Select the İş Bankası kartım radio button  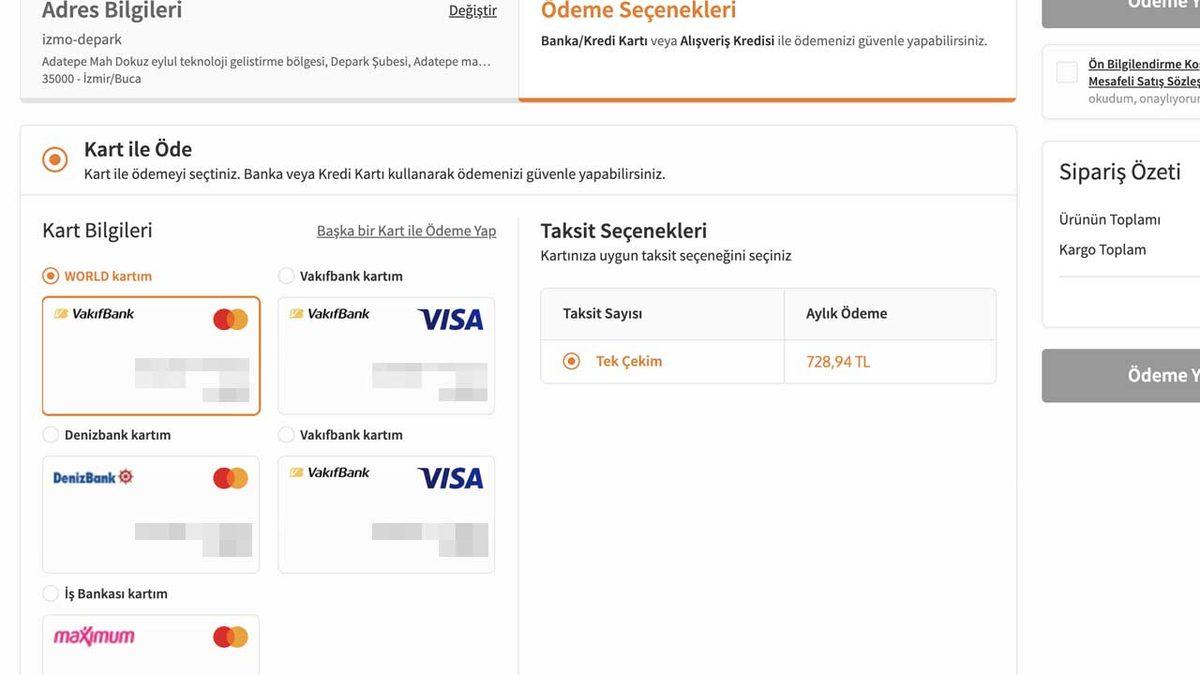click(x=48, y=593)
